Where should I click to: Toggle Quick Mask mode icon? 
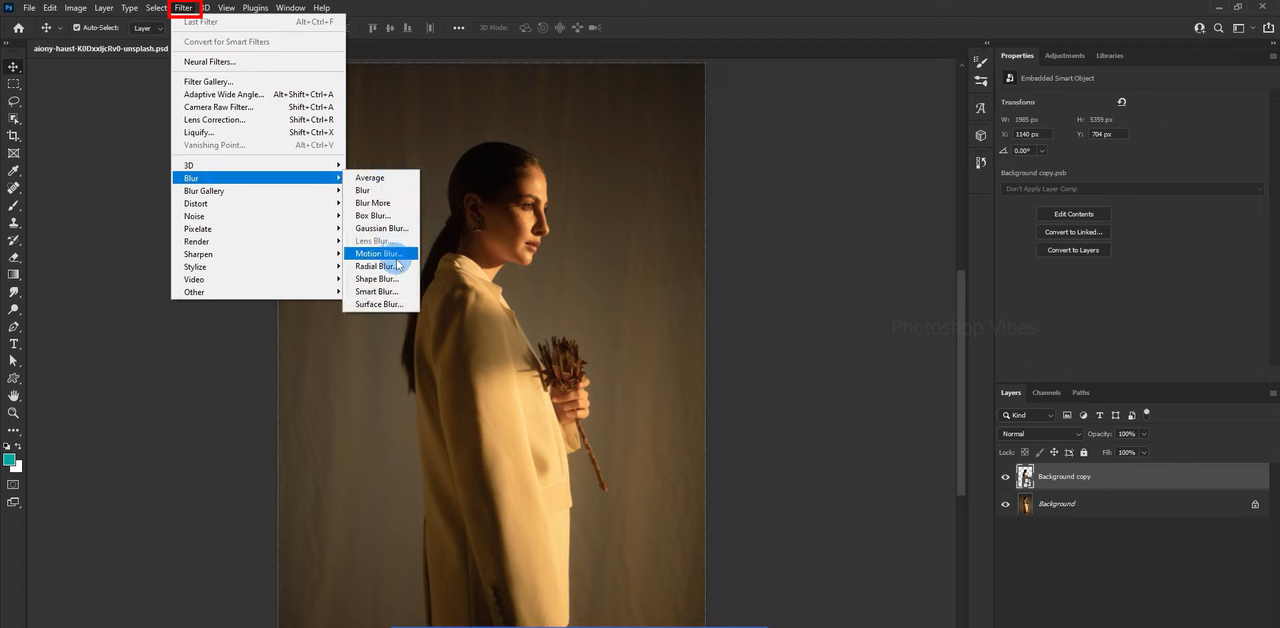pyautogui.click(x=13, y=485)
